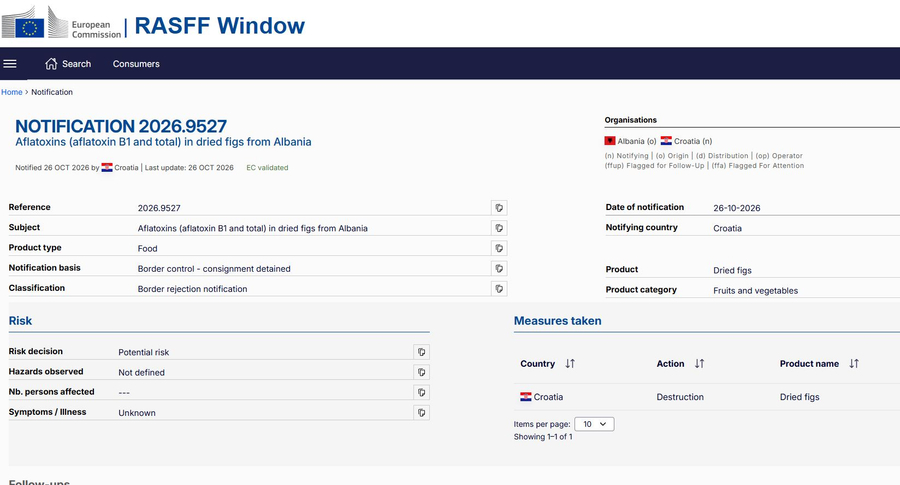The width and height of the screenshot is (900, 485).
Task: Copy the Nb. persons affected value
Action: pos(421,392)
